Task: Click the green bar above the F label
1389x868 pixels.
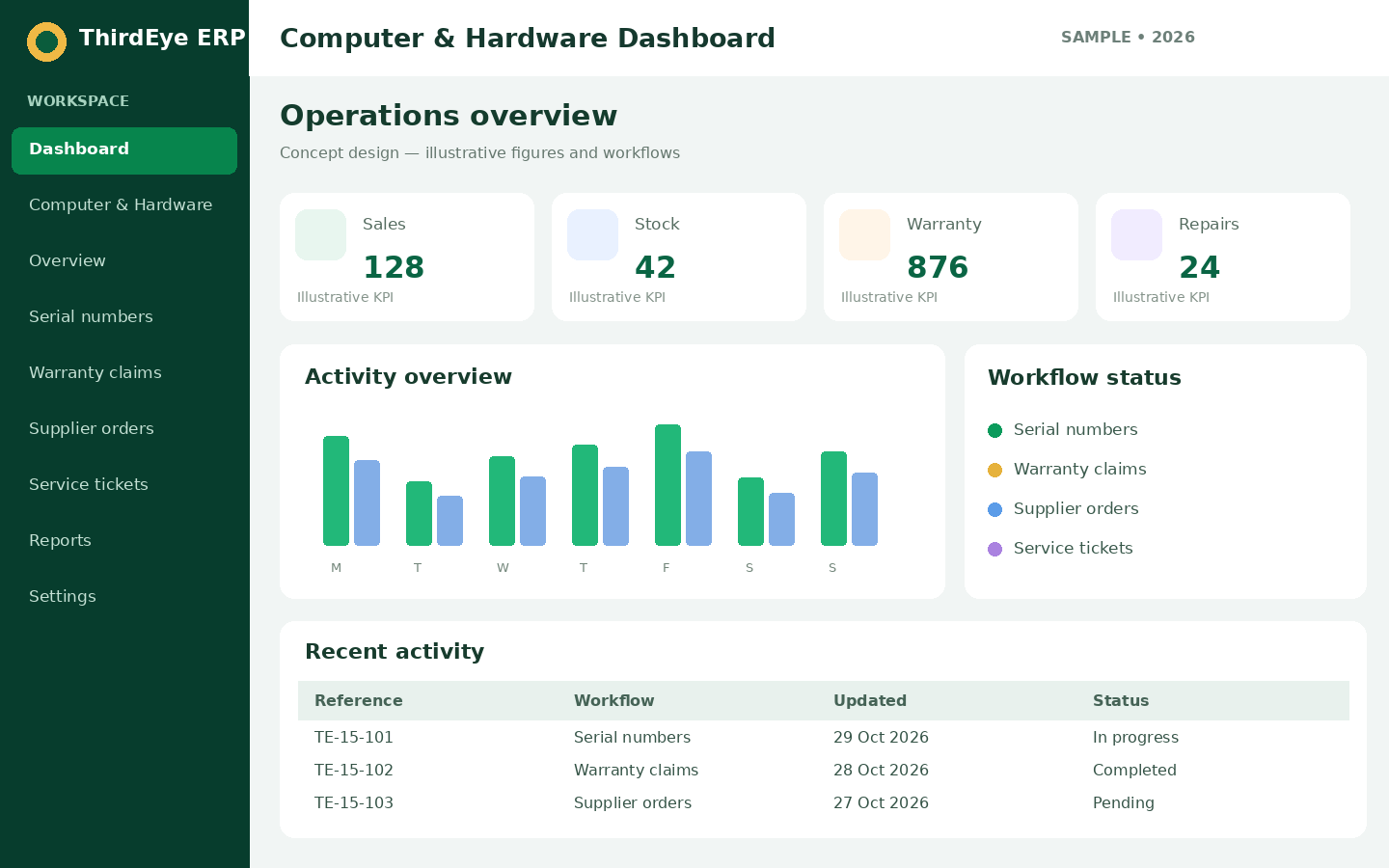Action: [667, 485]
